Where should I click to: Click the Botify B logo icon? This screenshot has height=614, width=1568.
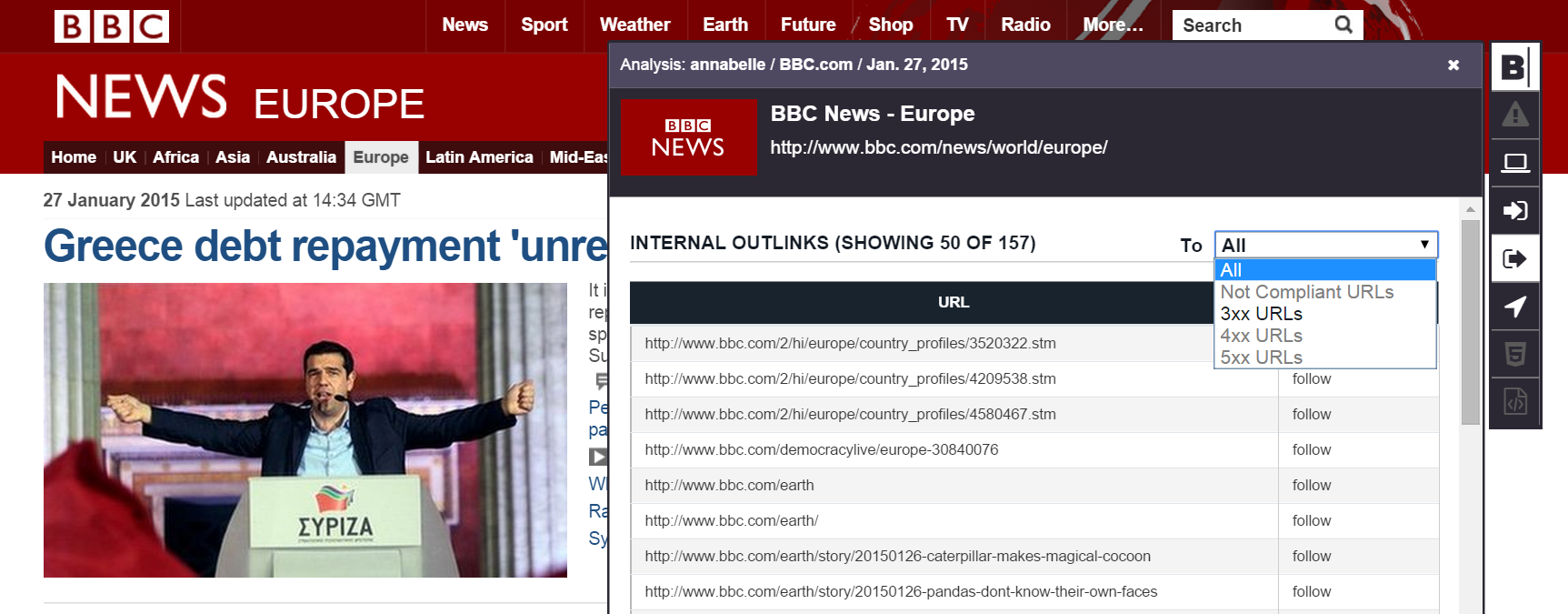[x=1514, y=66]
